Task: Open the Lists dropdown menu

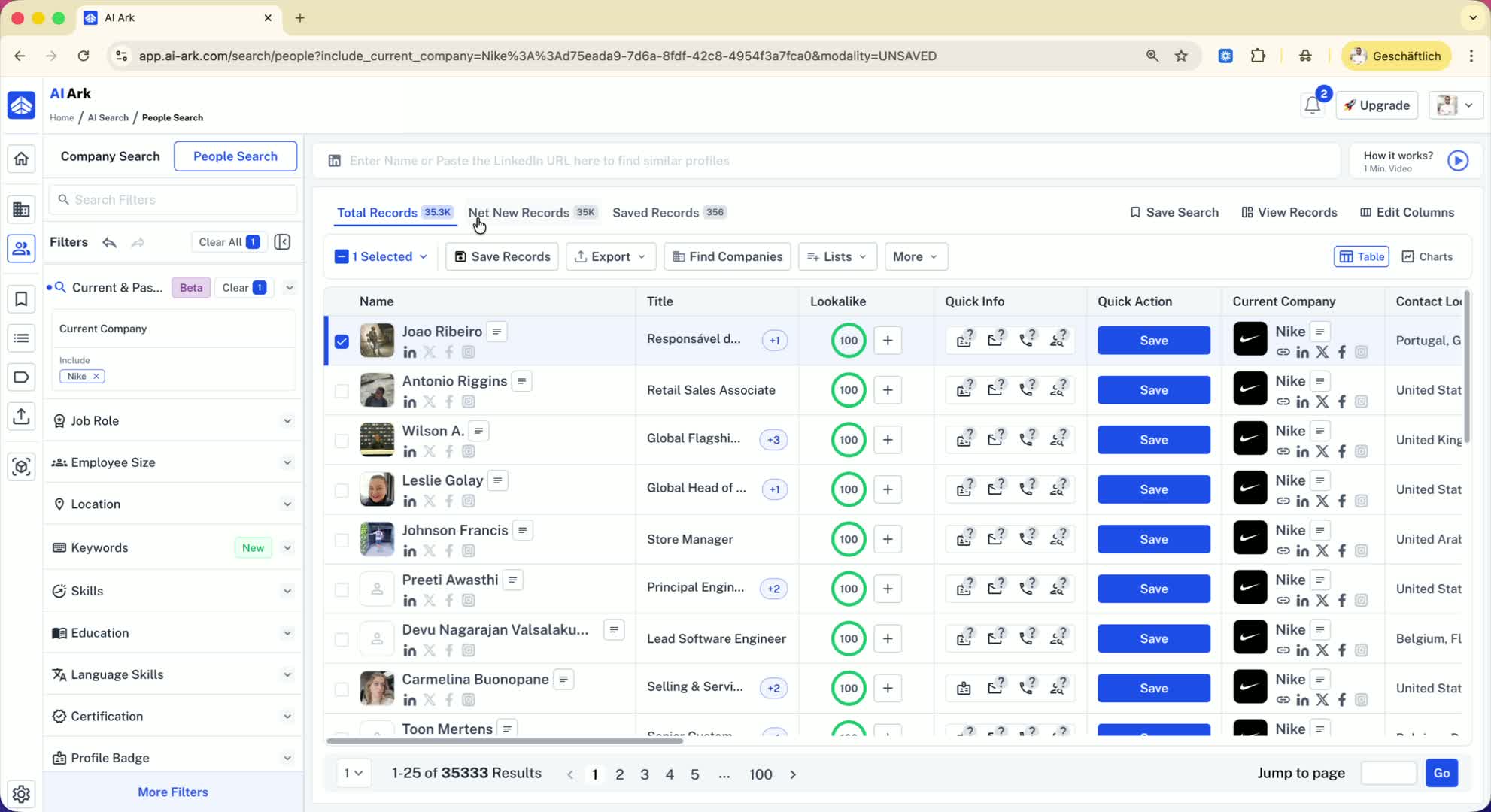Action: pos(837,256)
